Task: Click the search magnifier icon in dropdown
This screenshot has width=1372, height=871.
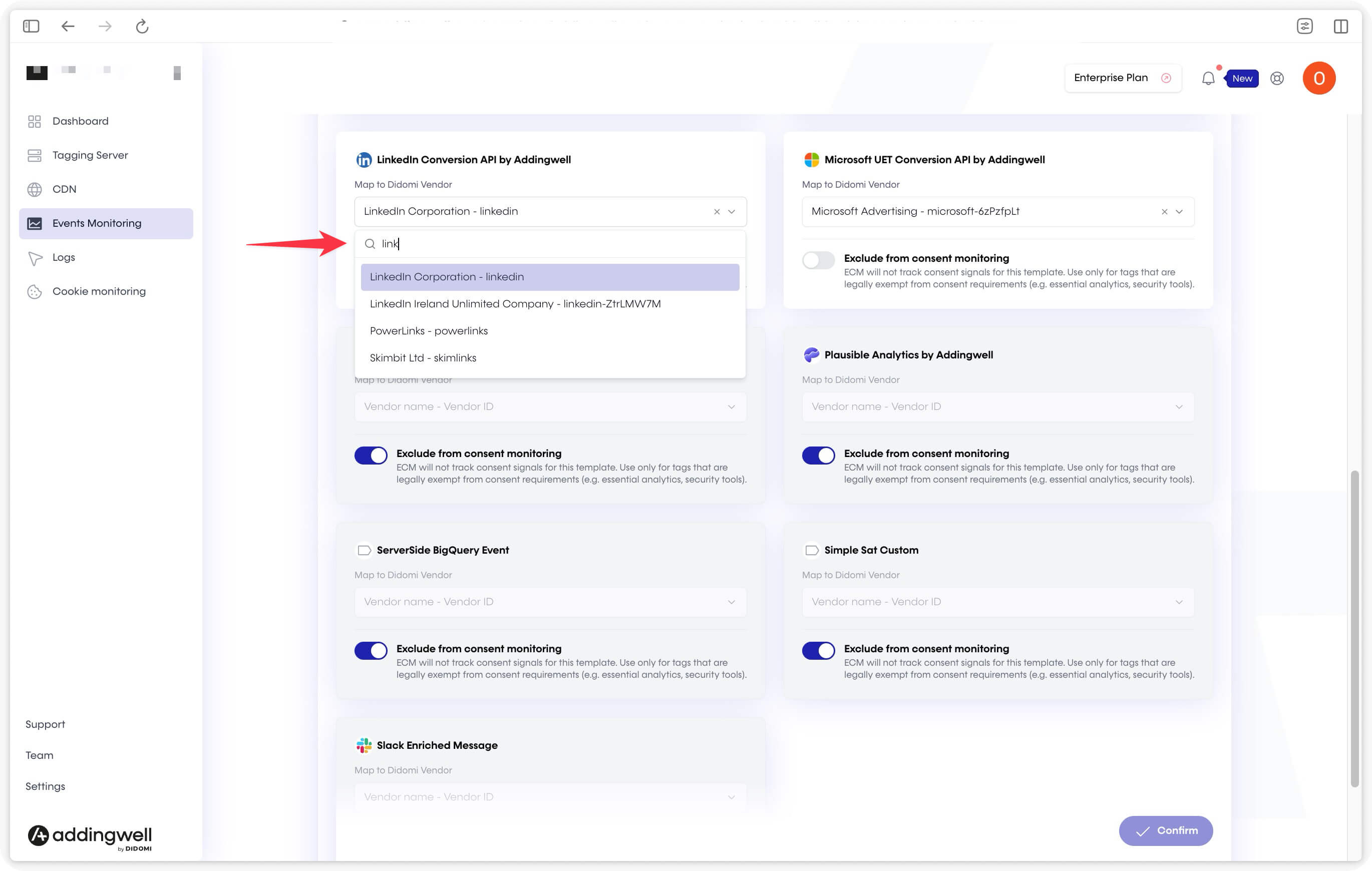Action: tap(370, 244)
